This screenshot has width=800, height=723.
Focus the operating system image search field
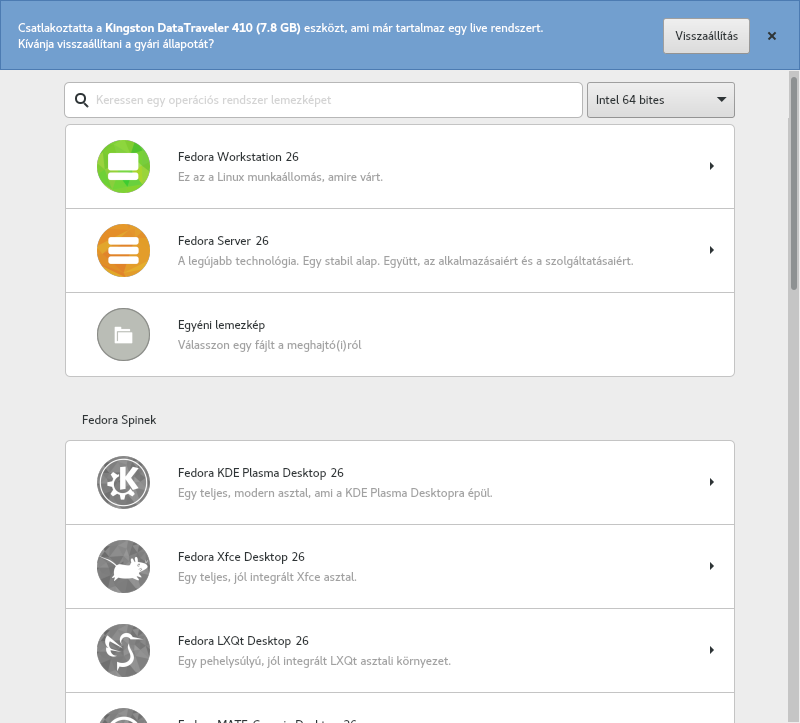(x=323, y=100)
